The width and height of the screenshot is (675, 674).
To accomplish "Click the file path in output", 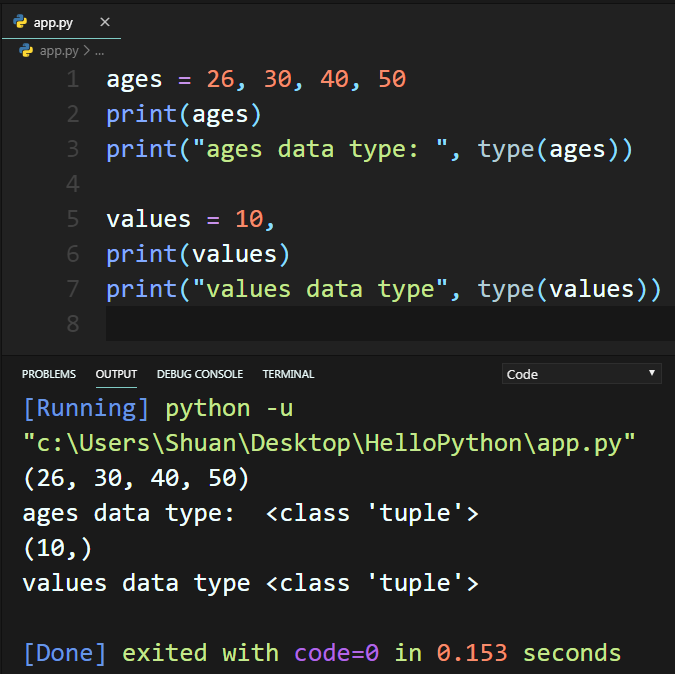I will click(329, 443).
